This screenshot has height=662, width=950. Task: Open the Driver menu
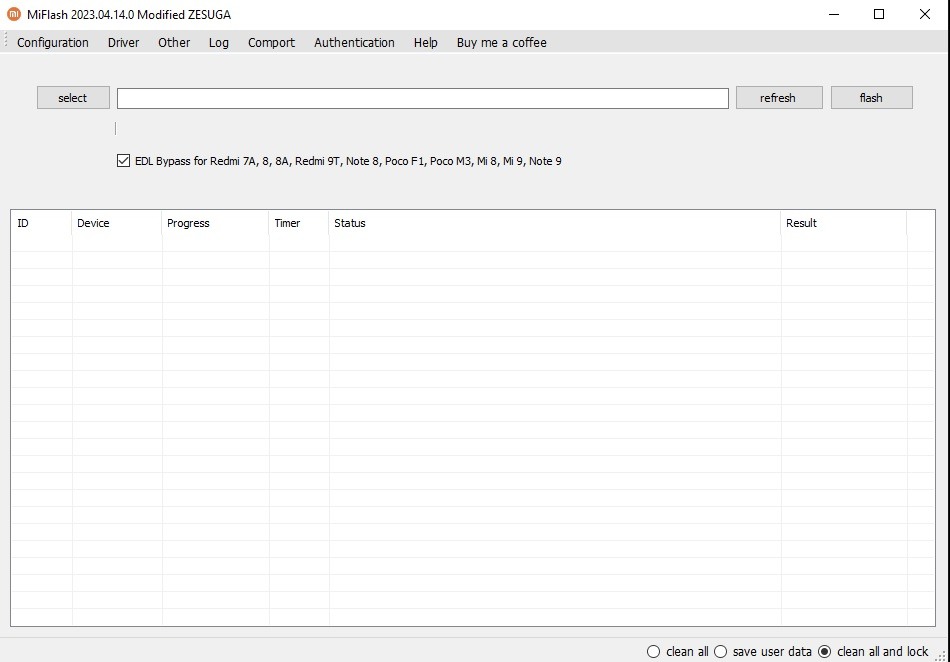click(124, 42)
